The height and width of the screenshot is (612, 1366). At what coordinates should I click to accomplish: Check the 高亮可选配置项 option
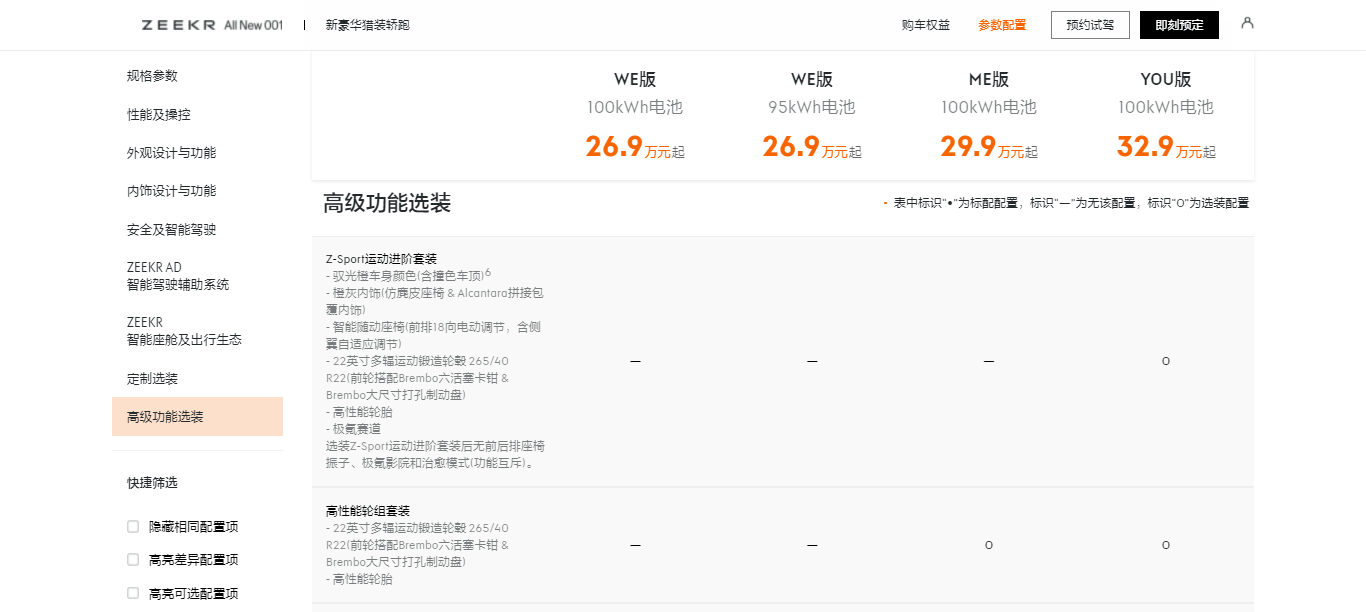133,593
